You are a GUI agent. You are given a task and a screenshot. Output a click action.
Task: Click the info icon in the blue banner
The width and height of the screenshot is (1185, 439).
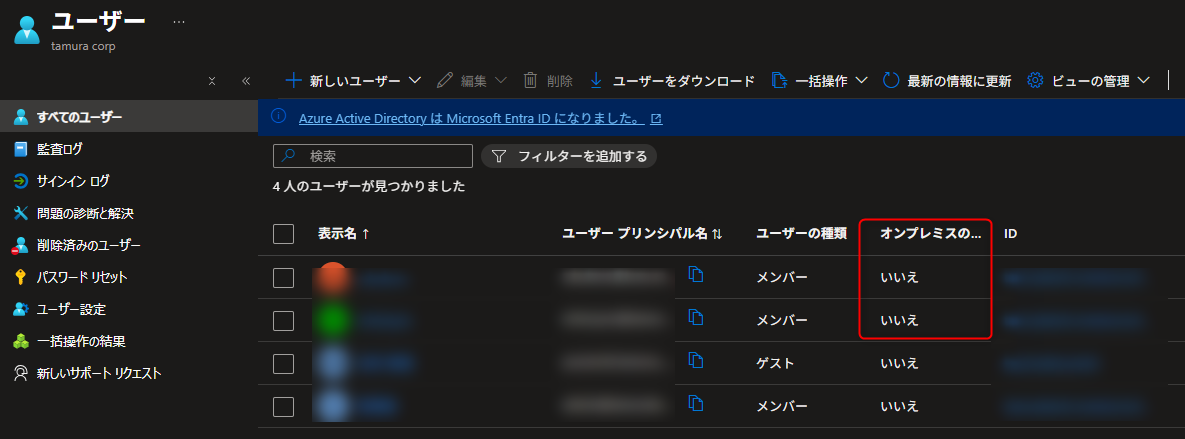[279, 117]
